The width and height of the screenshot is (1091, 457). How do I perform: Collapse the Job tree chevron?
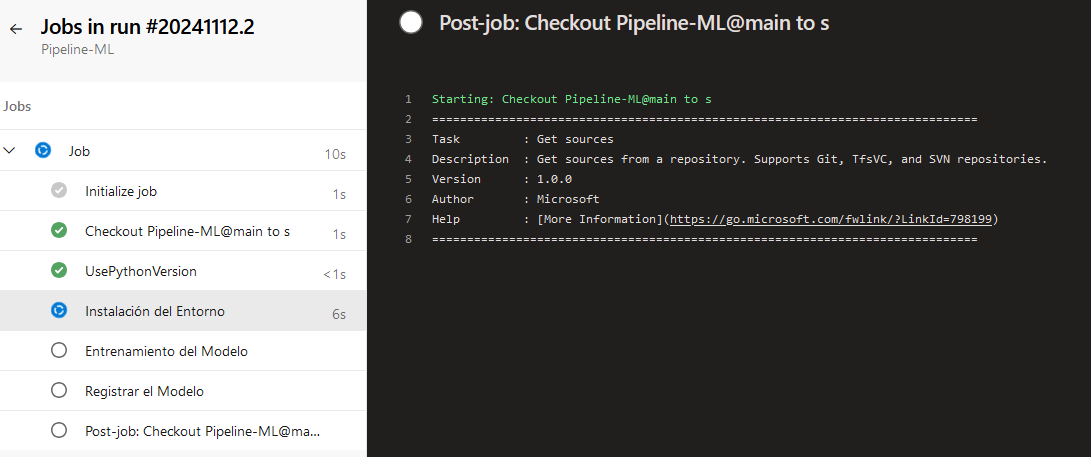click(11, 151)
